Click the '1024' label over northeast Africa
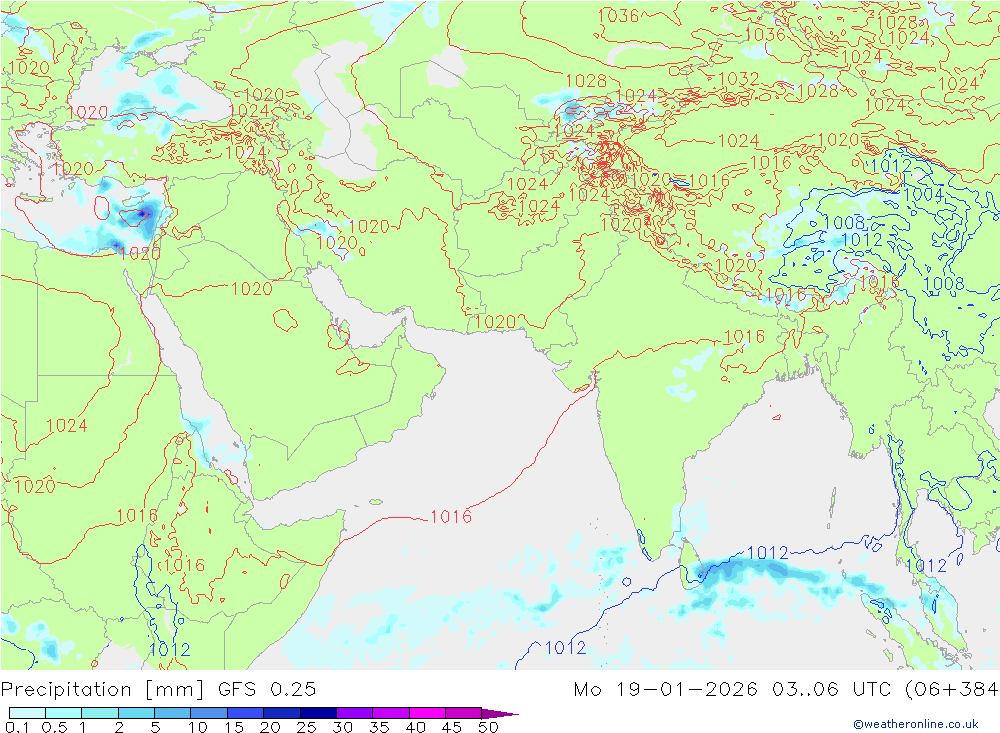 [x=66, y=426]
